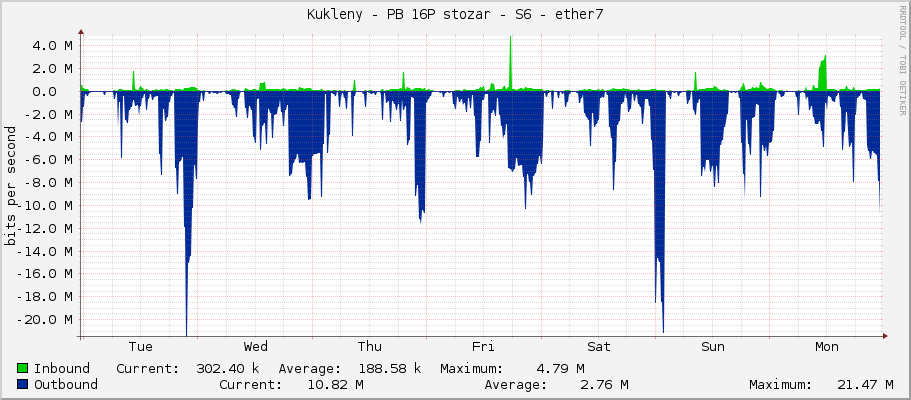Viewport: 911px width, 400px height.
Task: Click the Inbound average value 188.58 k
Action: point(389,368)
